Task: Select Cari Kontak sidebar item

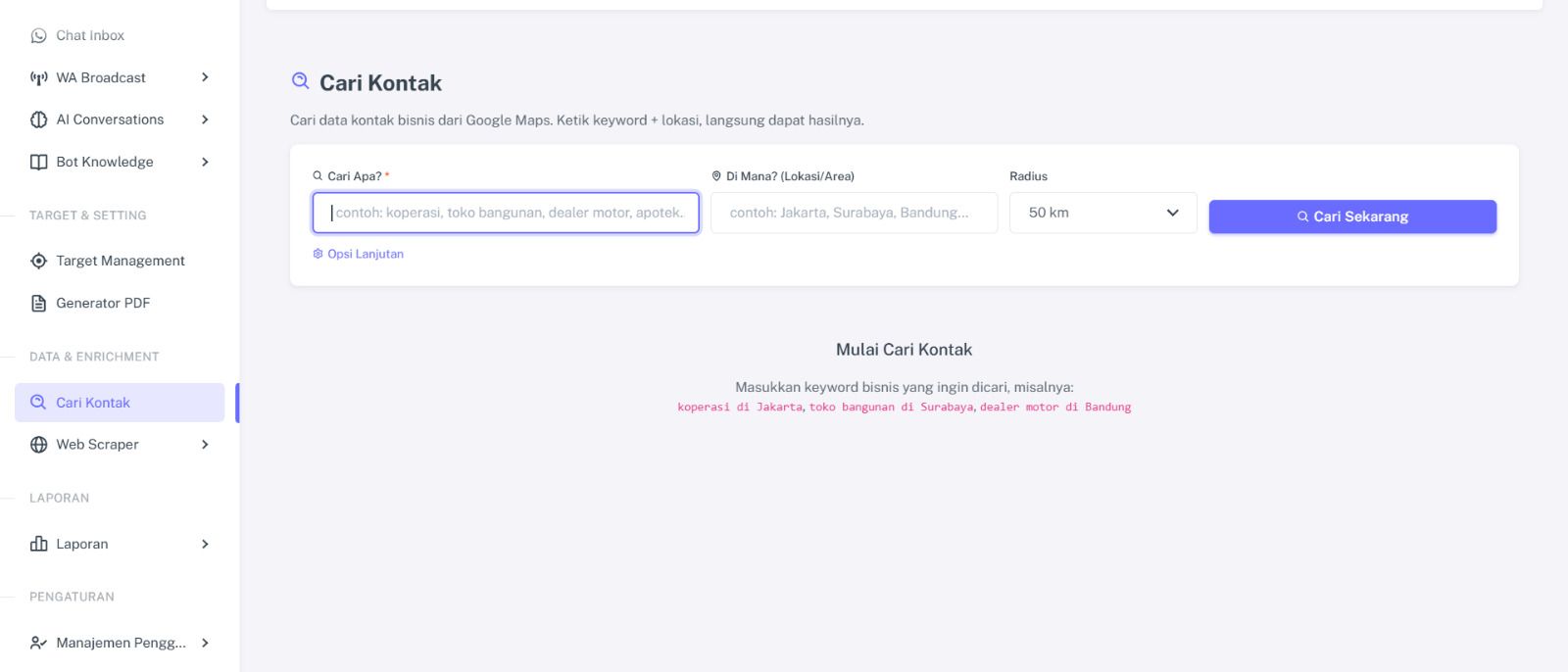Action: click(120, 403)
